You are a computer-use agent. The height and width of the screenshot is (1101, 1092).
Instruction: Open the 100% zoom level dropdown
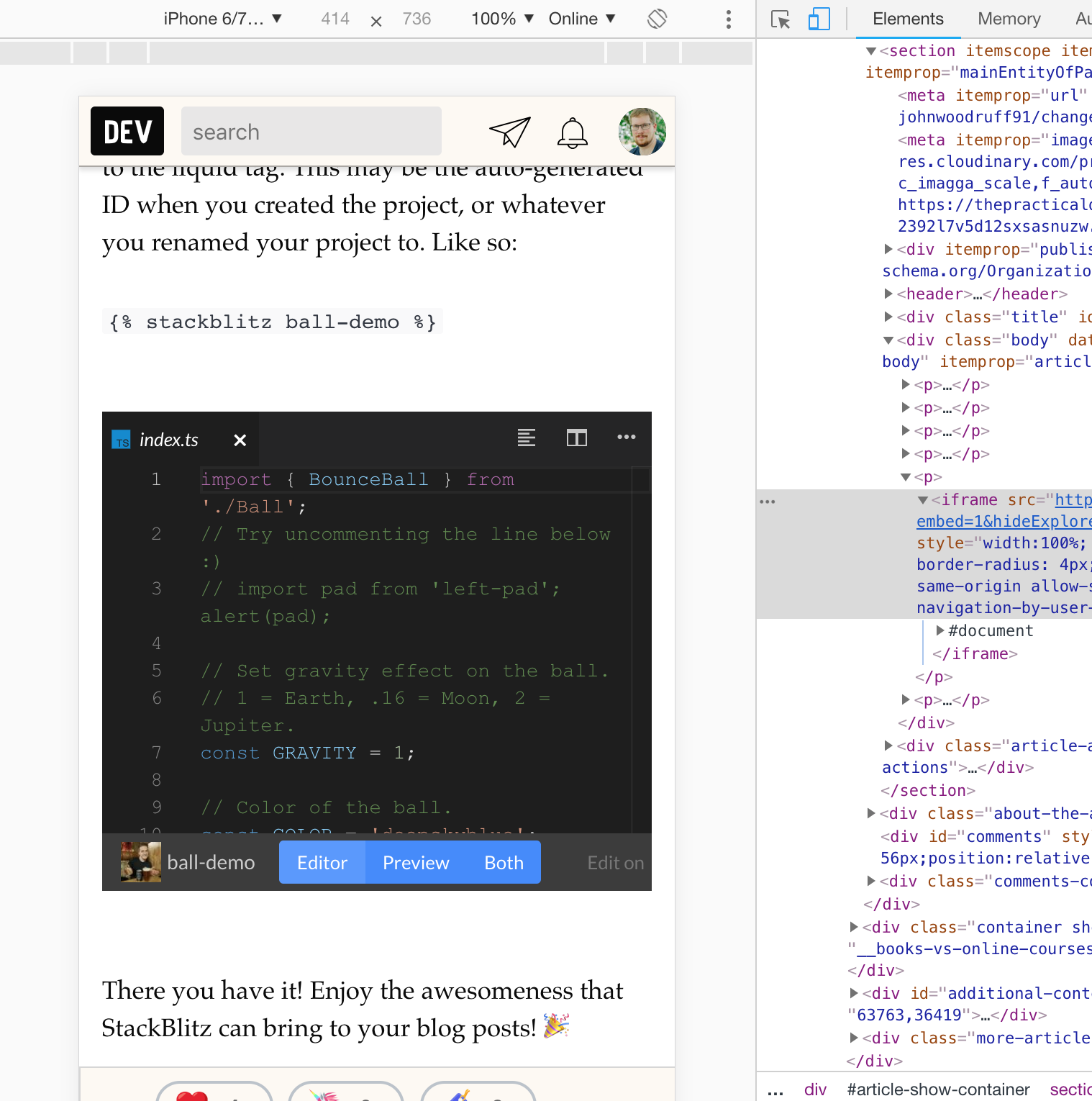click(502, 19)
